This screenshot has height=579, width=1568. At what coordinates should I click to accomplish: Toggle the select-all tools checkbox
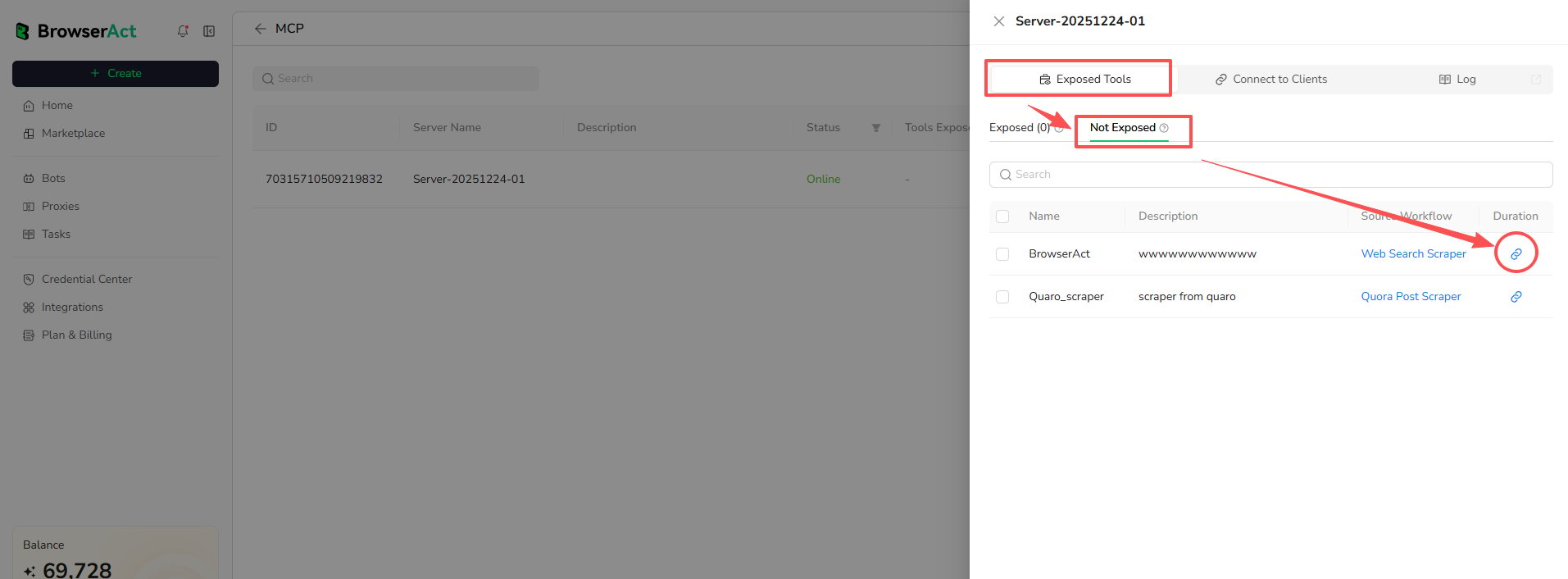click(1002, 217)
